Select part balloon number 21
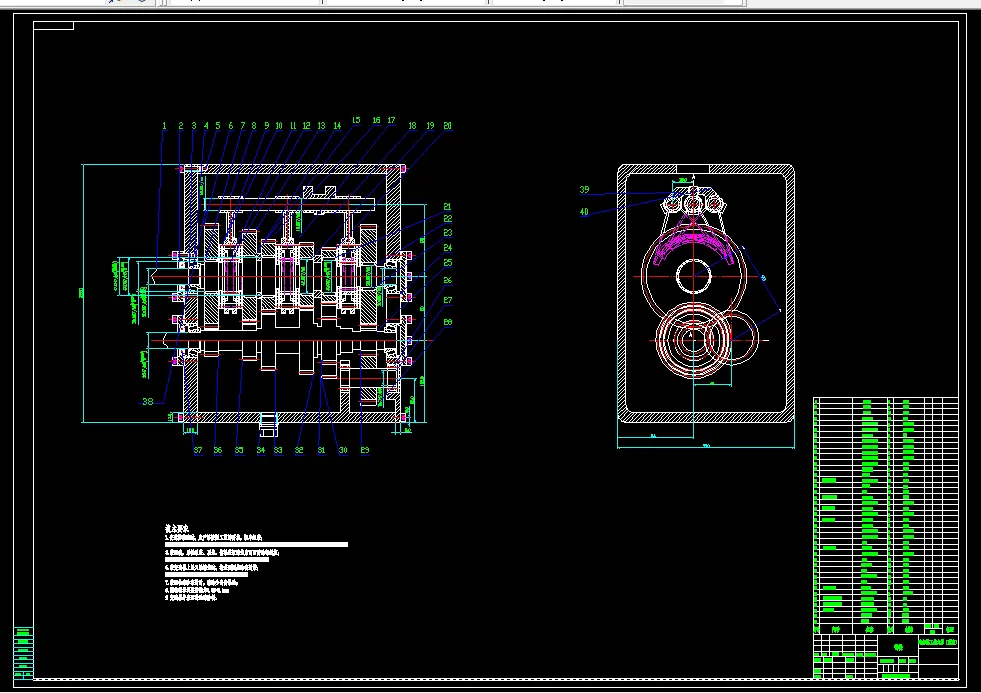Image resolution: width=981 pixels, height=693 pixels. [447, 206]
